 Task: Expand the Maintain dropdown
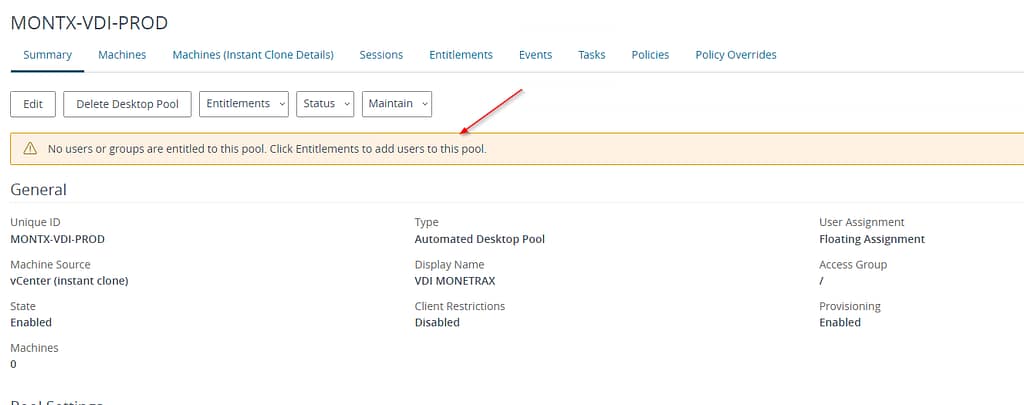tap(397, 104)
